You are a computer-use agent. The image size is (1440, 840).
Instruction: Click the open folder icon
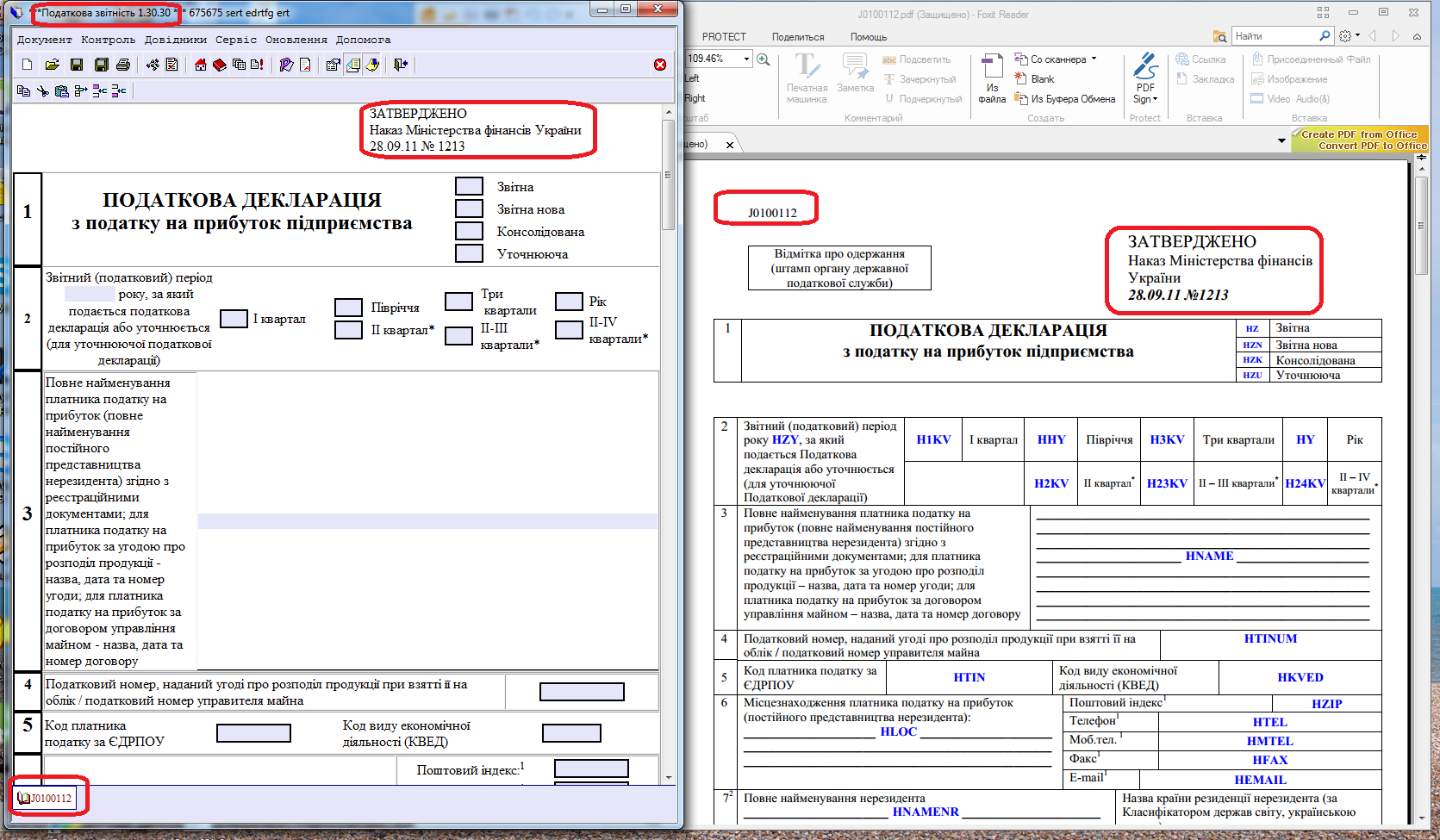(x=52, y=65)
